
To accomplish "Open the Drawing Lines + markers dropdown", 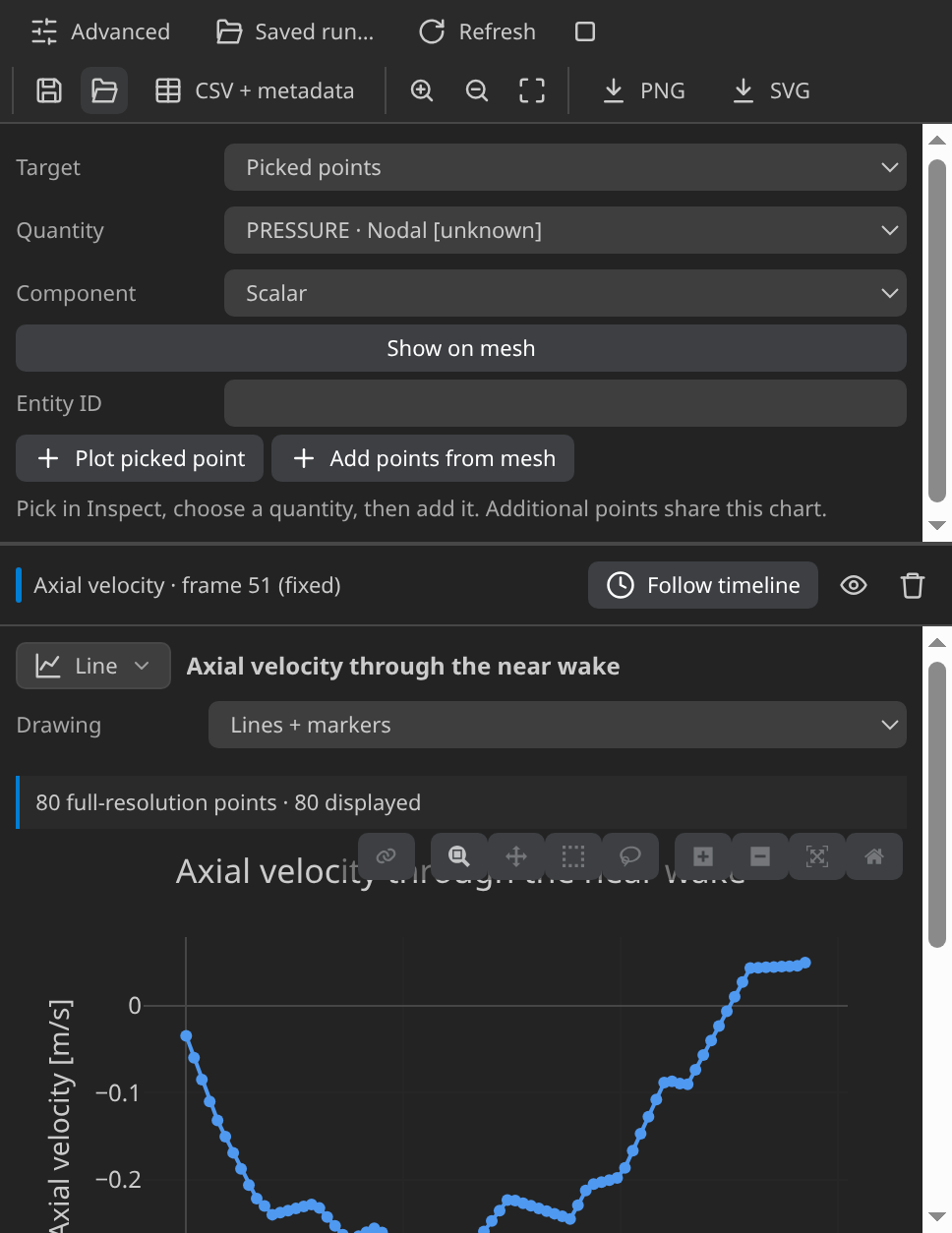I will tap(558, 725).
